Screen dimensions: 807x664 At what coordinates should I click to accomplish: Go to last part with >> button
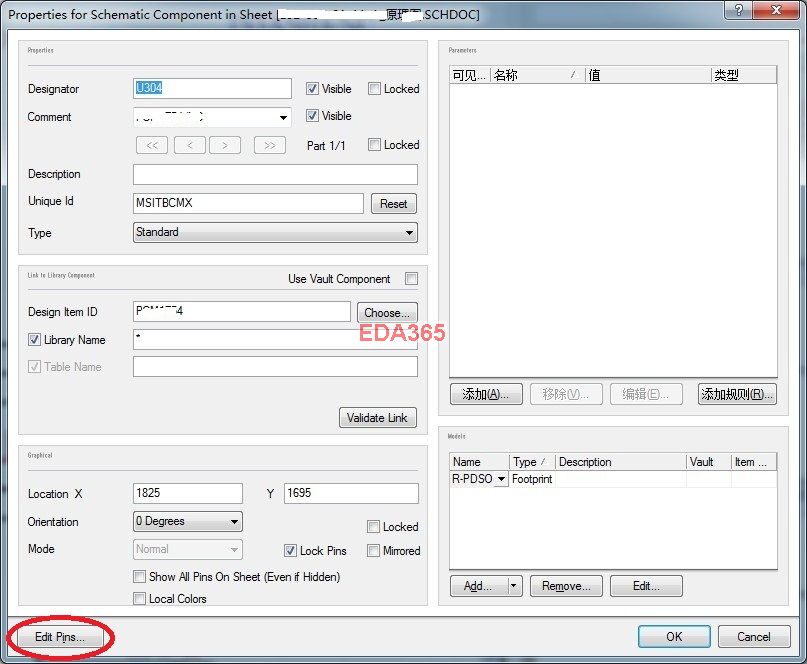point(270,145)
